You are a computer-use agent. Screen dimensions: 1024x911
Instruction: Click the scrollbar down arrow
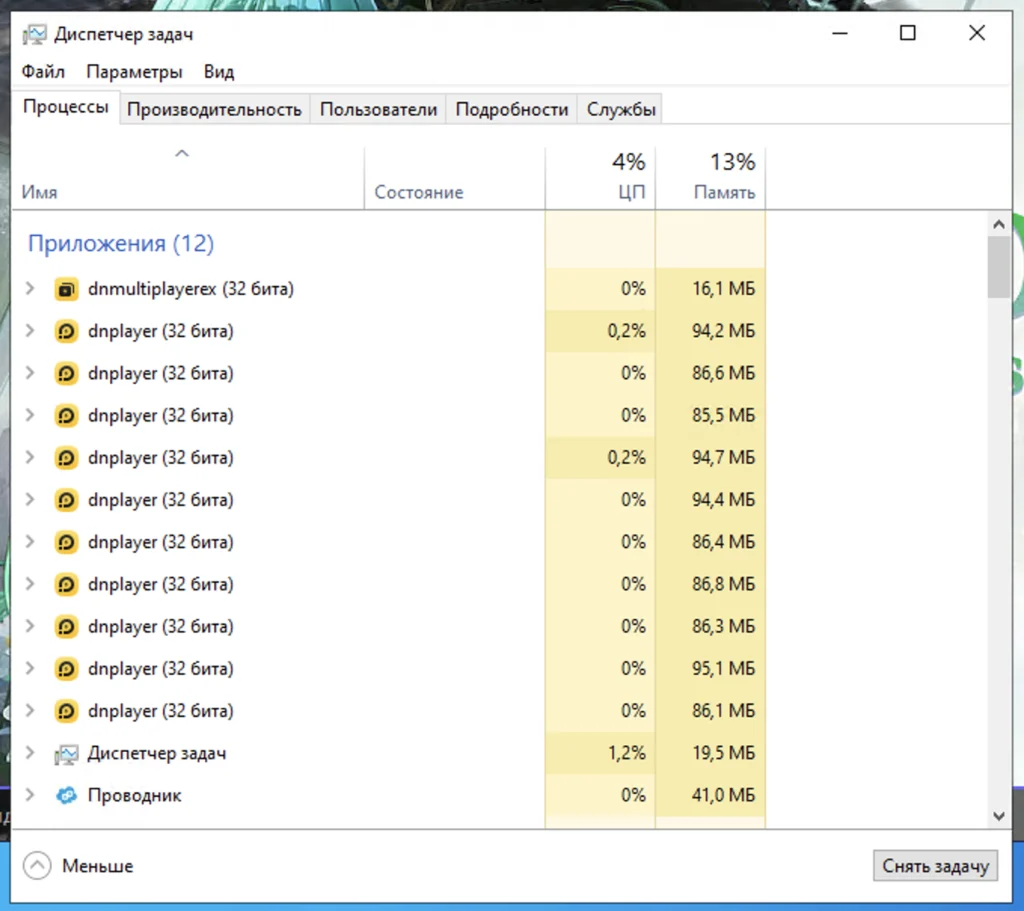click(999, 816)
